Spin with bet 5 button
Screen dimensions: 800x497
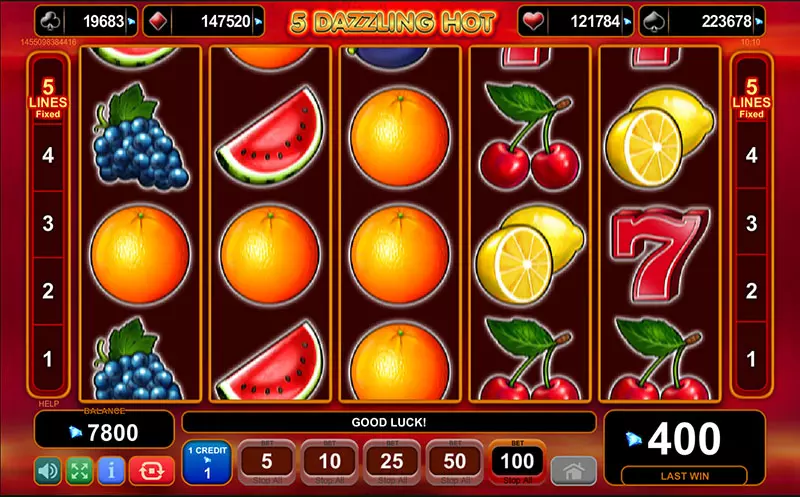pyautogui.click(x=267, y=462)
